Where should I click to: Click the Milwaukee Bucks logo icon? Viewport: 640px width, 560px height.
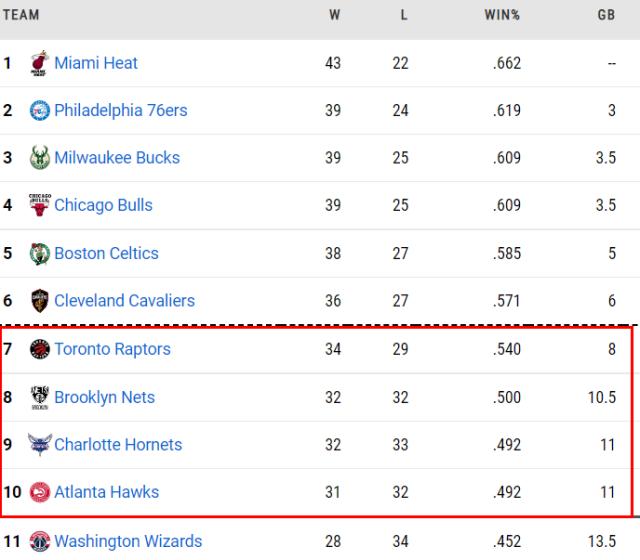coord(40,158)
